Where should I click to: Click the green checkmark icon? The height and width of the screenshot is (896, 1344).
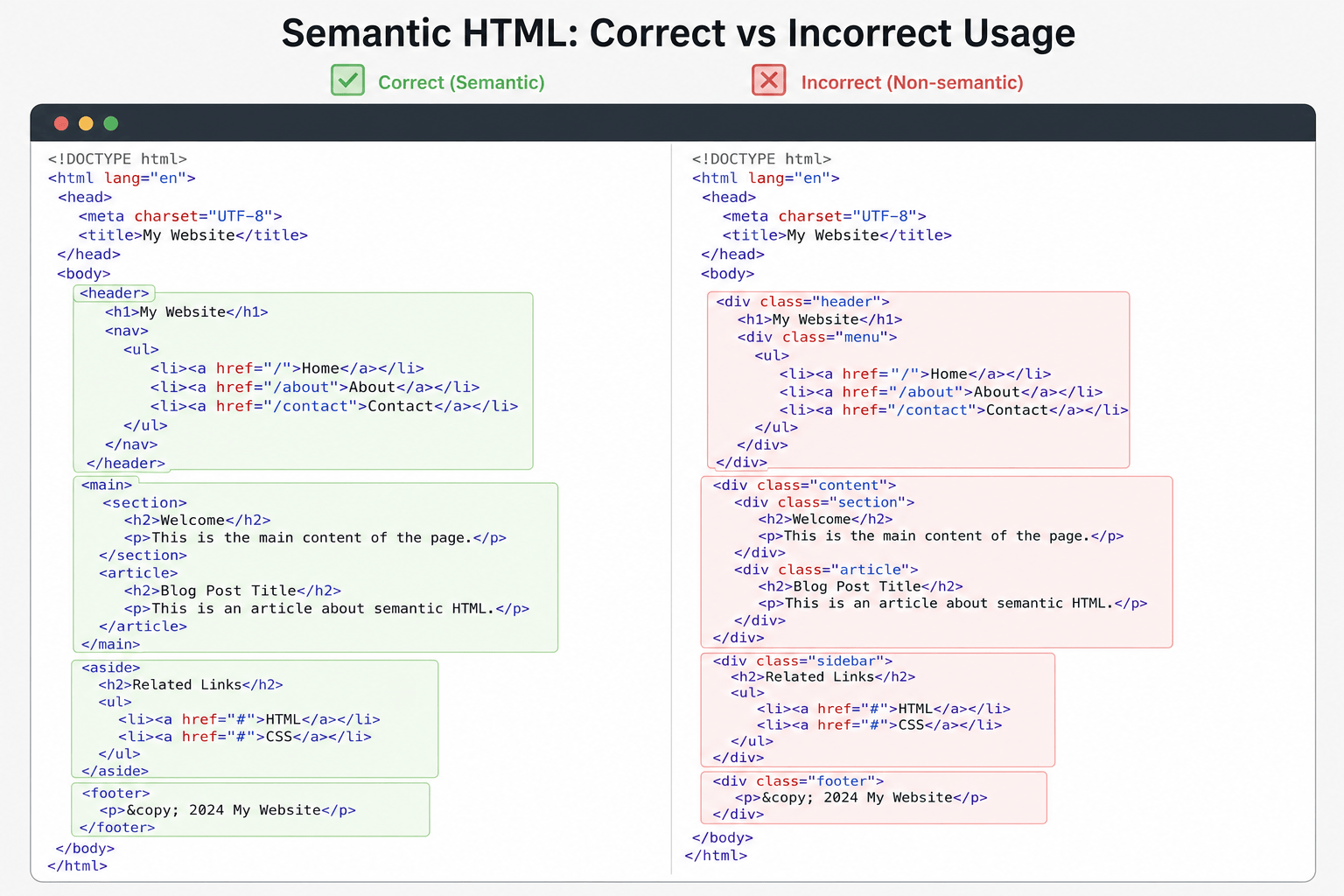(348, 80)
